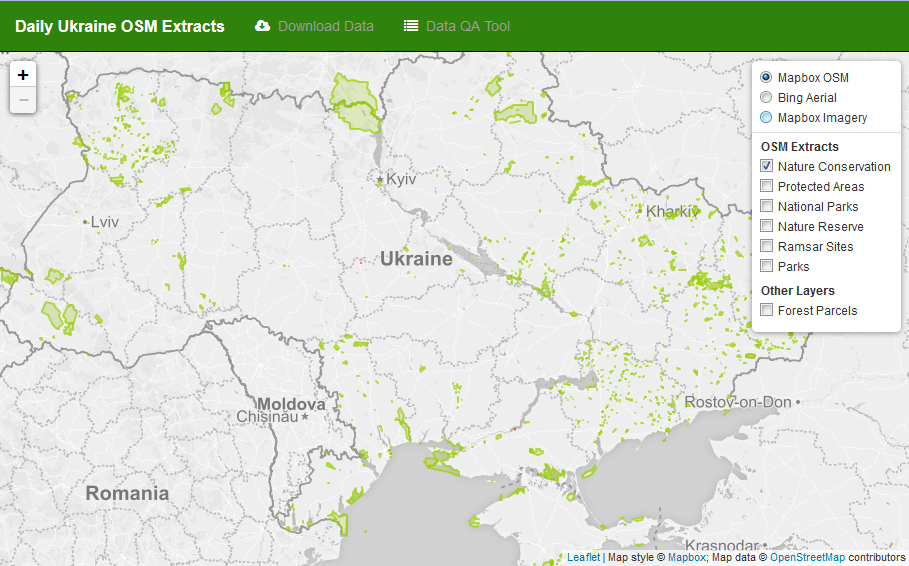Click the Kyiv city marker on map
909x566 pixels.
click(380, 181)
